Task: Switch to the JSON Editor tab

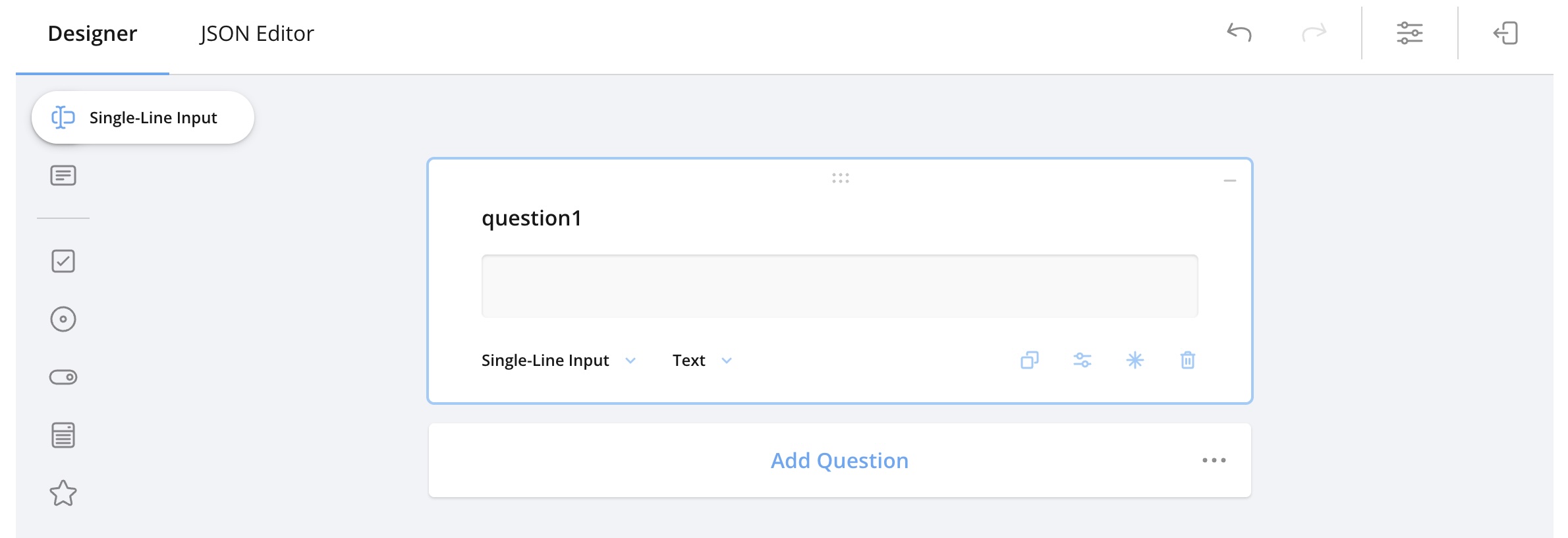Action: 257,34
